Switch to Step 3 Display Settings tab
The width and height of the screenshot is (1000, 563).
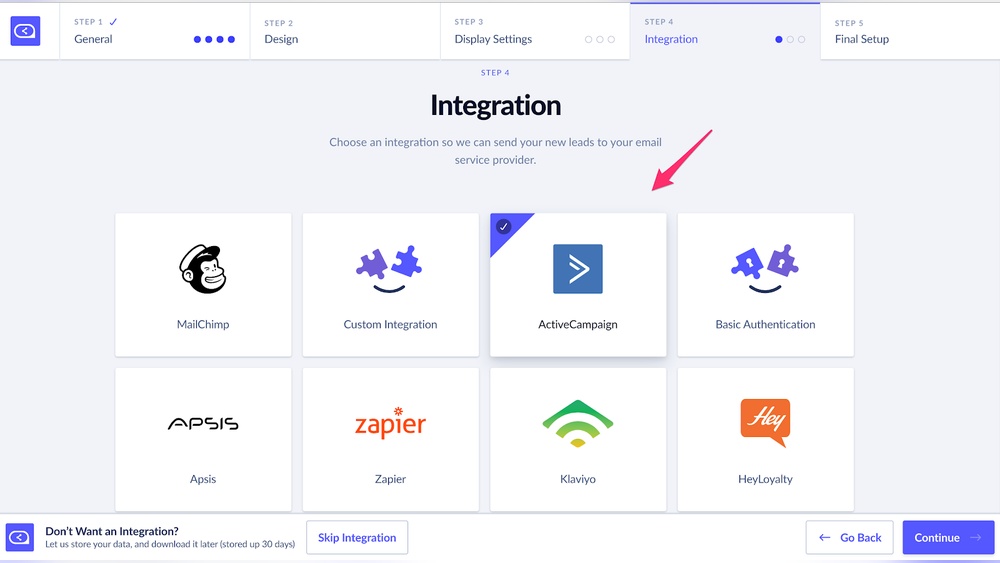(x=535, y=31)
